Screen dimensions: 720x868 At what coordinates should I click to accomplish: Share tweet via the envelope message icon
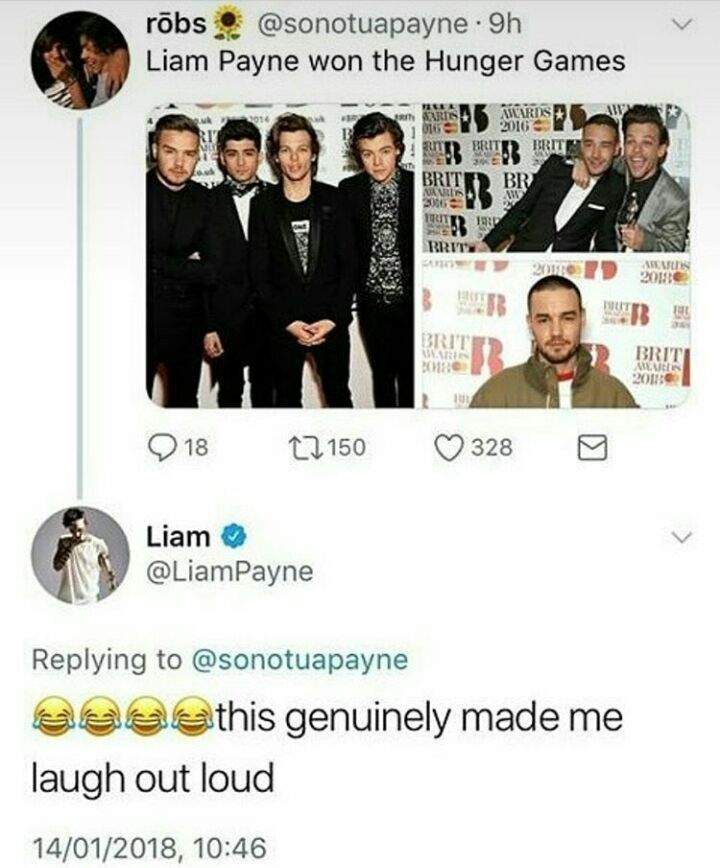[593, 448]
